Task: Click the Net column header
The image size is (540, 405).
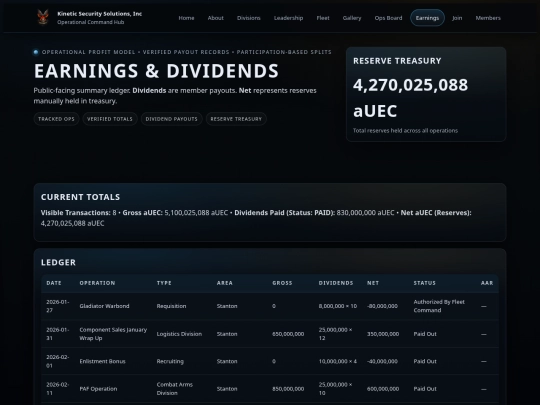Action: coord(373,283)
